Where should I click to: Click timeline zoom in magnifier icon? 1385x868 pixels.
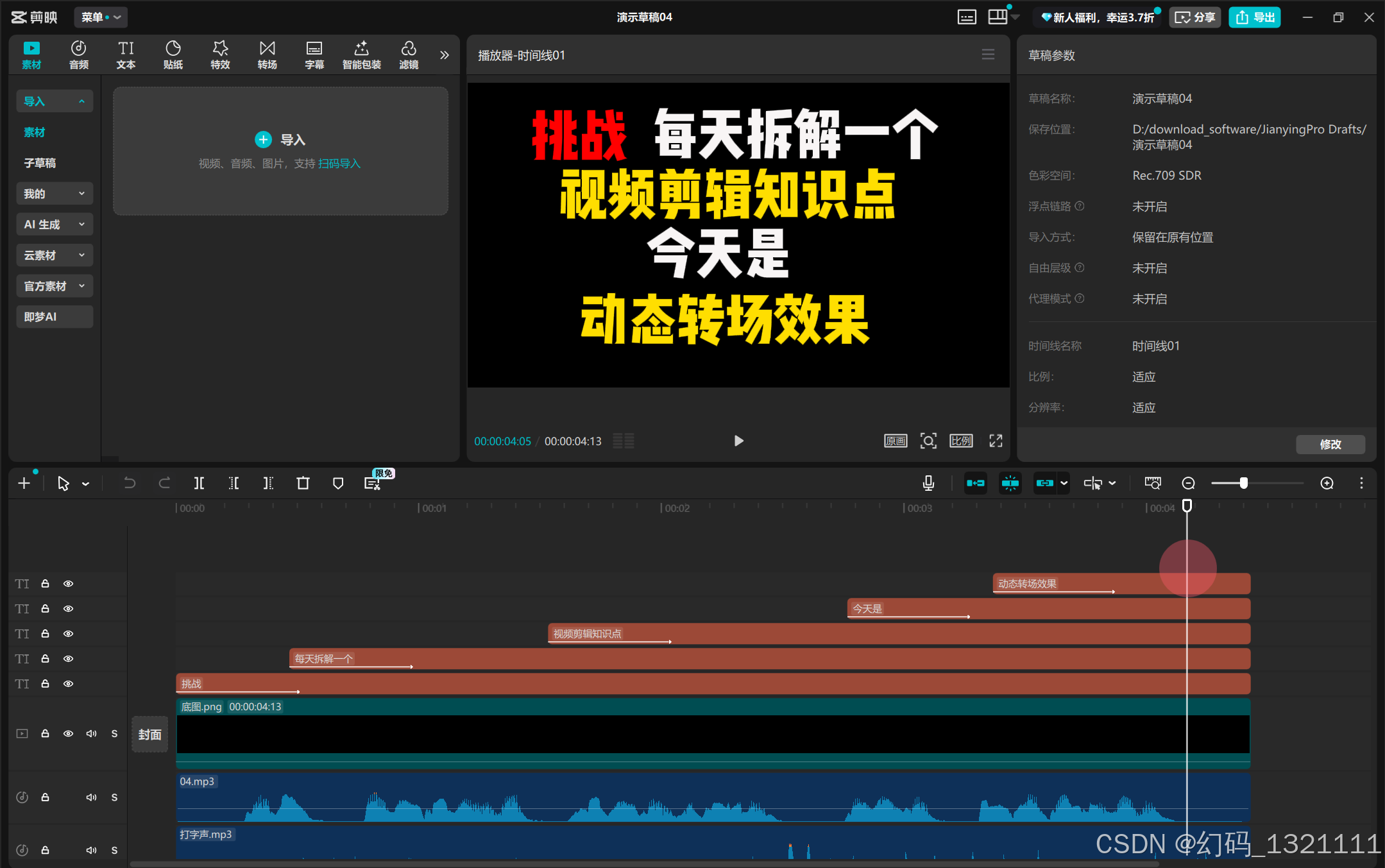tap(1327, 483)
